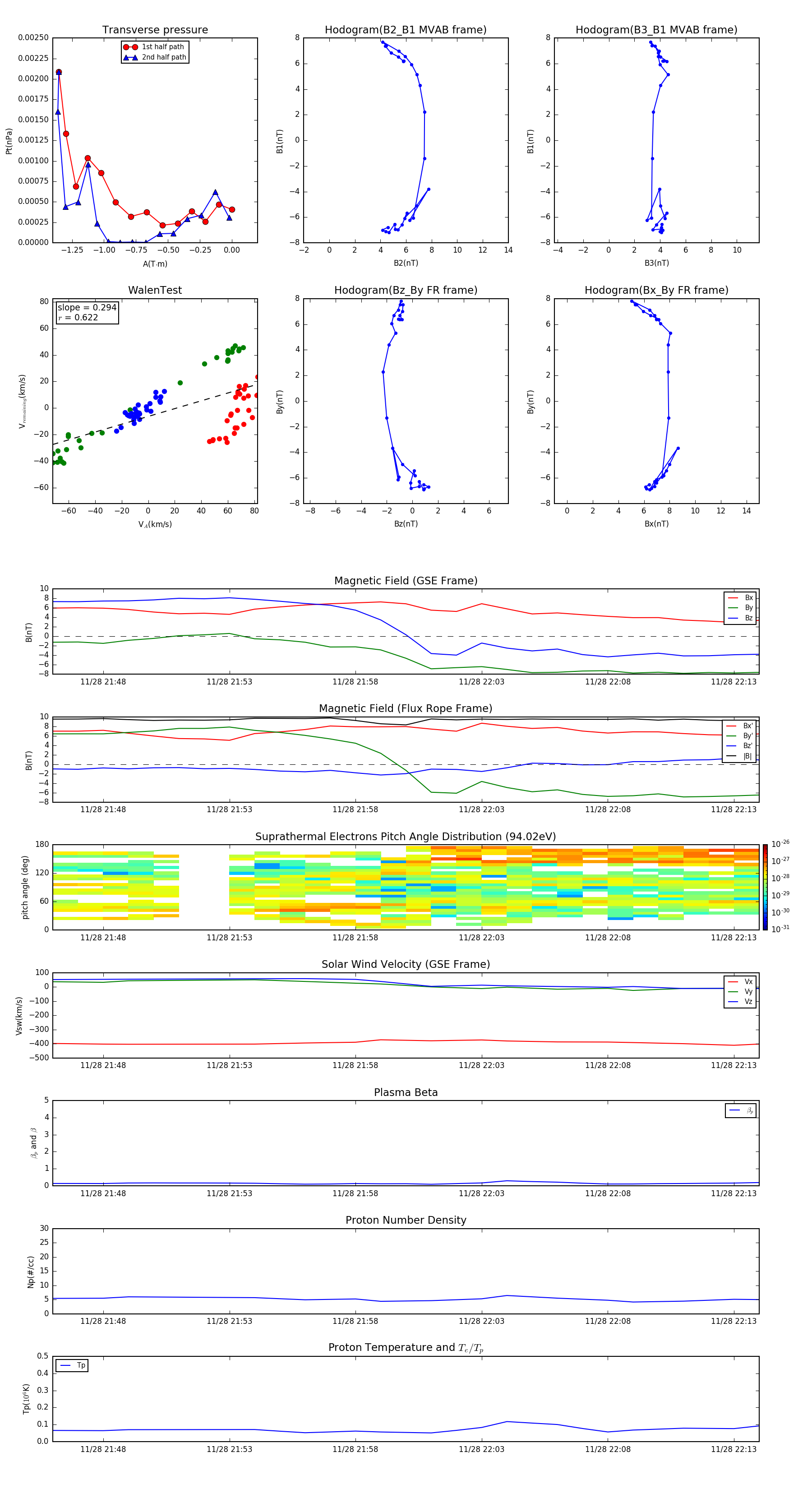This screenshot has width=812, height=1489.
Task: Click the 'Solar Wind Velocity (GSE Frame)' title
Action: pyautogui.click(x=406, y=964)
